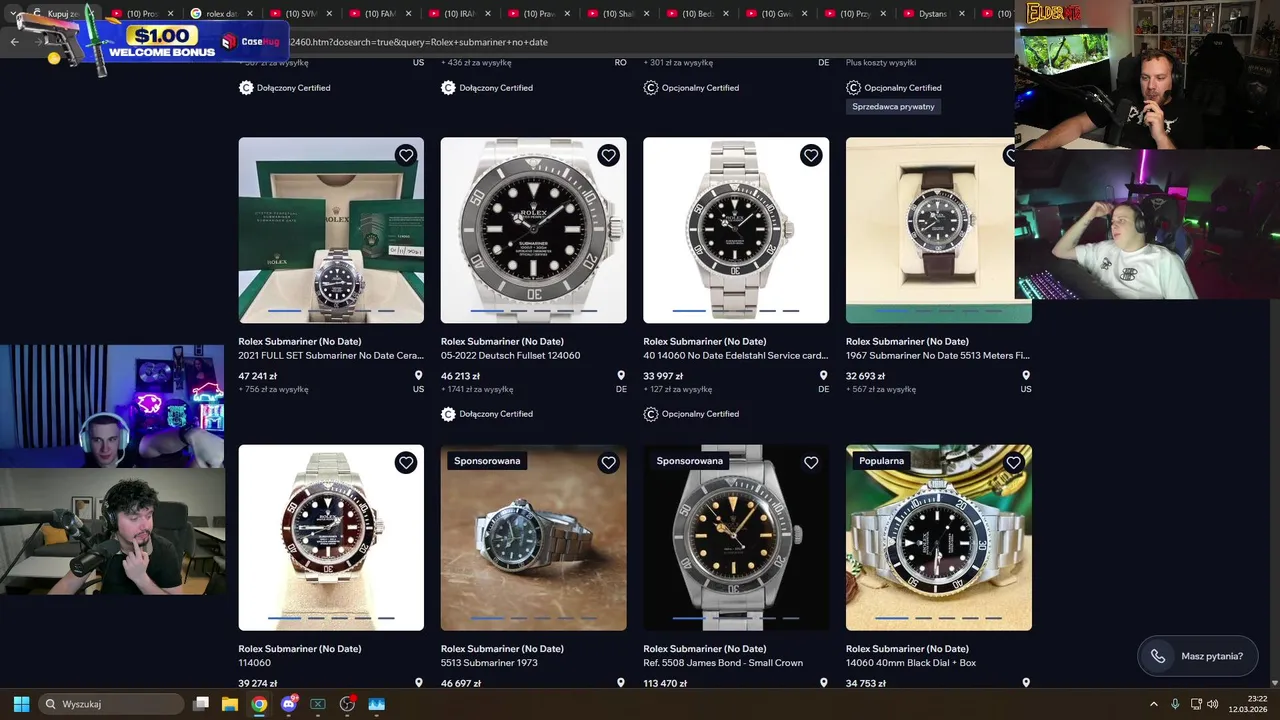Open Google Chrome from the taskbar
The height and width of the screenshot is (720, 1280).
pos(259,704)
